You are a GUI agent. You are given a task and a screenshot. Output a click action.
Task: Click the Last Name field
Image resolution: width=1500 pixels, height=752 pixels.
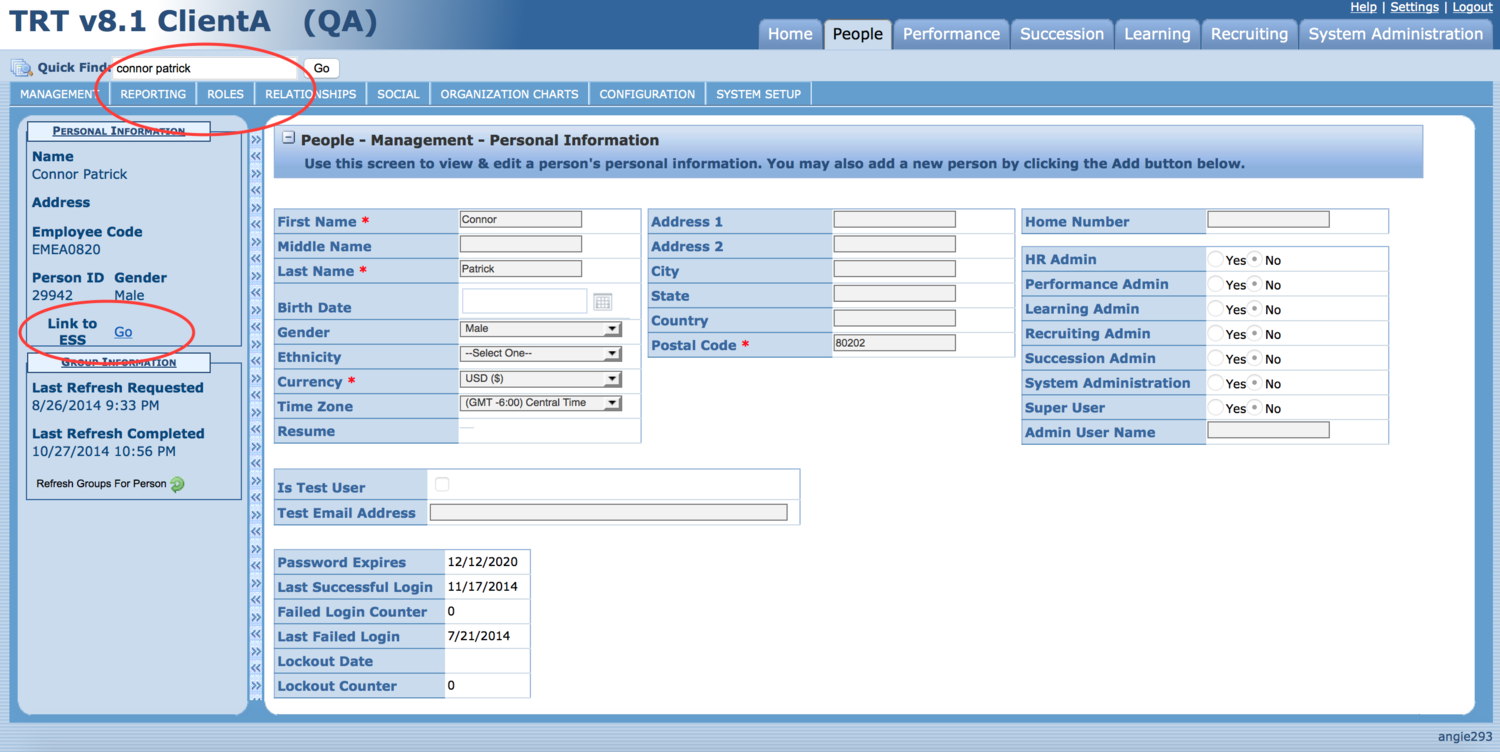click(x=520, y=268)
